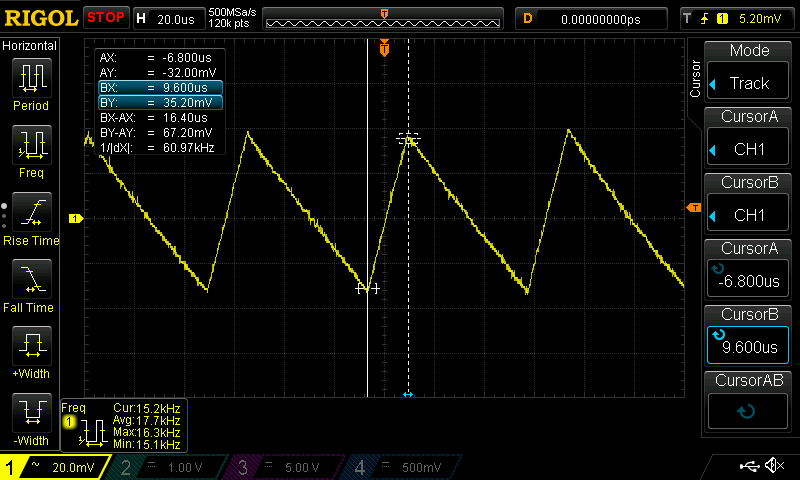Click the Min:15.1kHz frequency value
This screenshot has width=800, height=480.
pyautogui.click(x=146, y=444)
